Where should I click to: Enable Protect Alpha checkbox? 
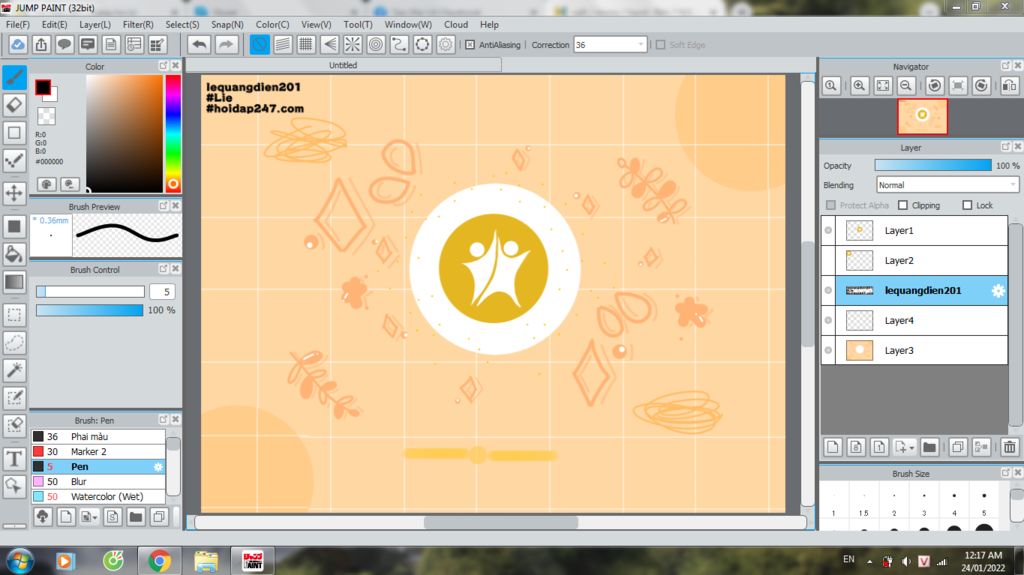click(x=831, y=205)
